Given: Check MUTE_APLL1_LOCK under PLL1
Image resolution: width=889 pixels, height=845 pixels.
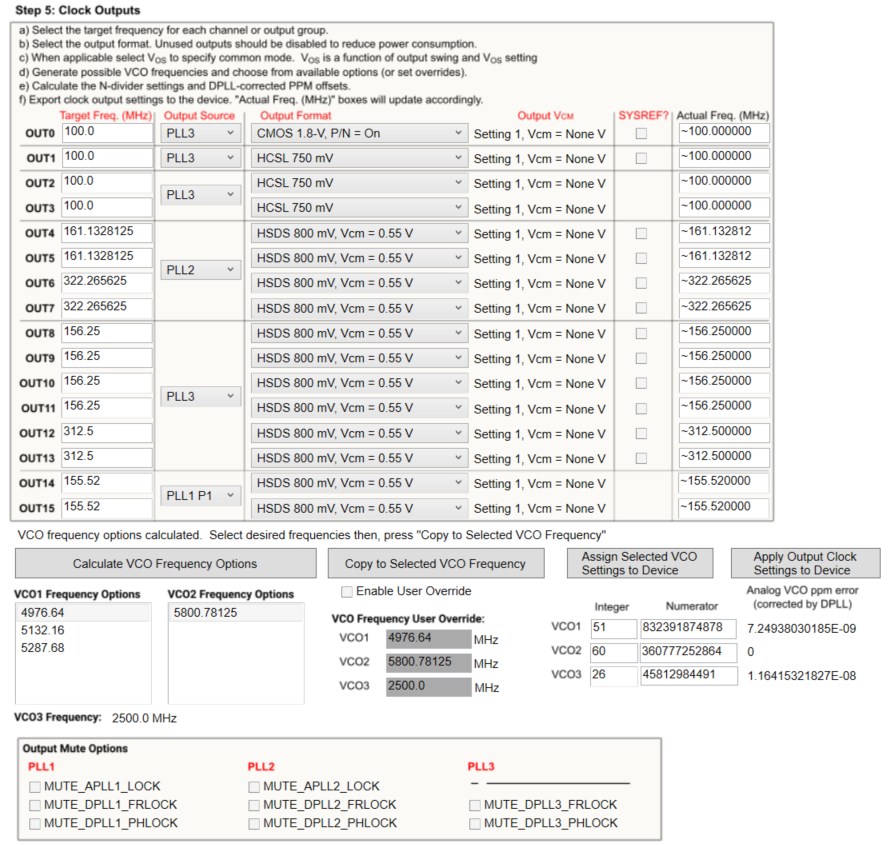Looking at the screenshot, I should pos(35,786).
